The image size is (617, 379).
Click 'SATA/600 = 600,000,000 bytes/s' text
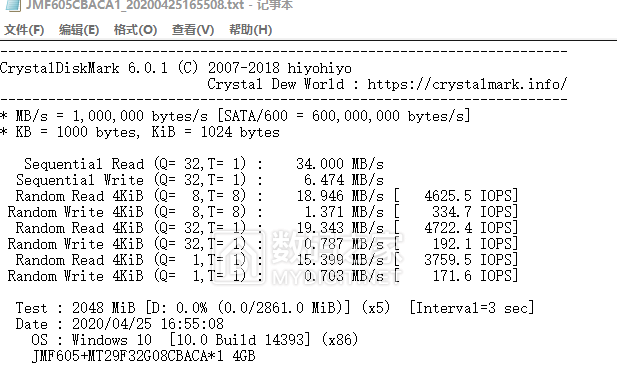[345, 116]
